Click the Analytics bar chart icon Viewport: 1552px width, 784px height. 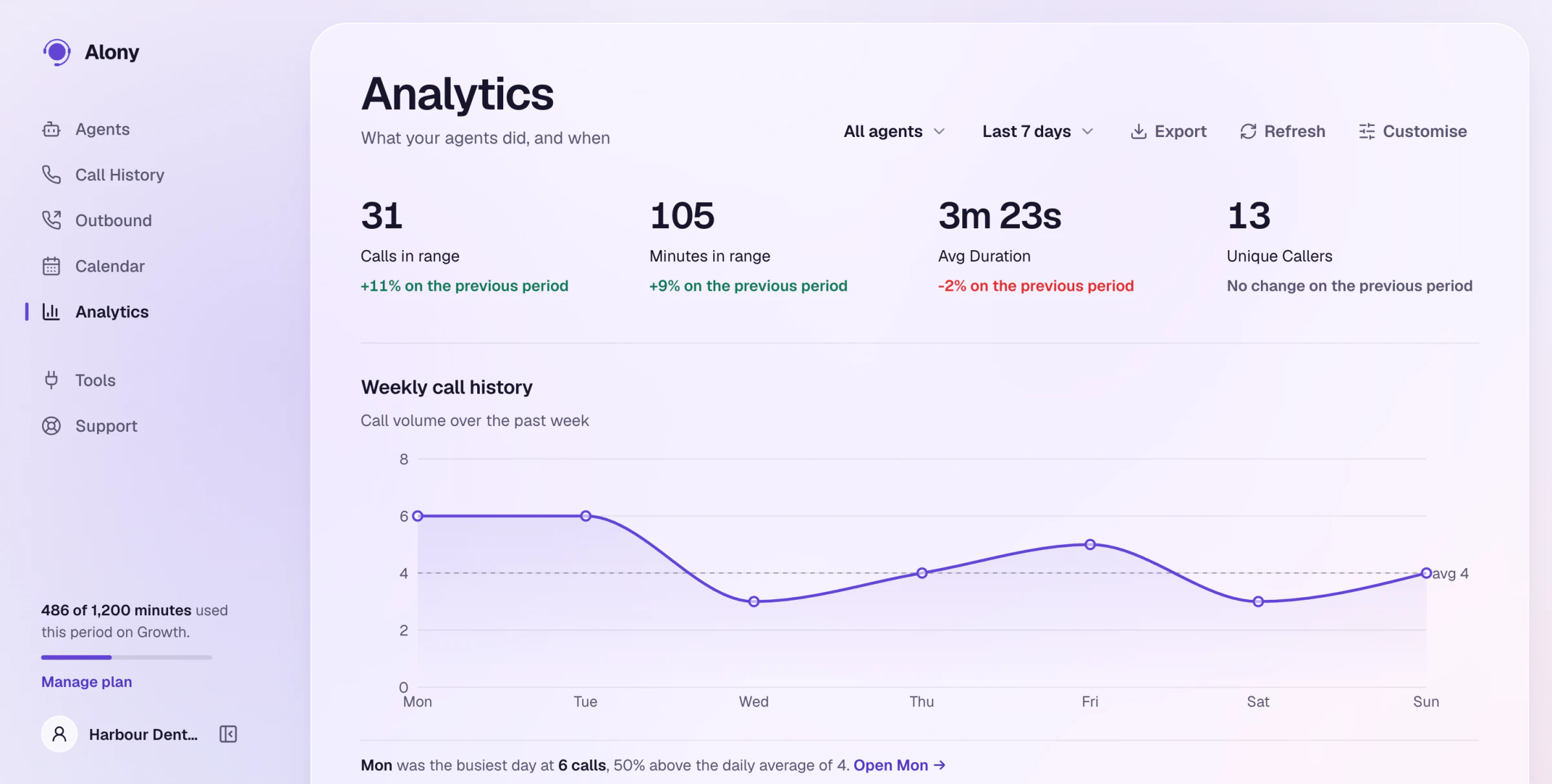pyautogui.click(x=51, y=312)
